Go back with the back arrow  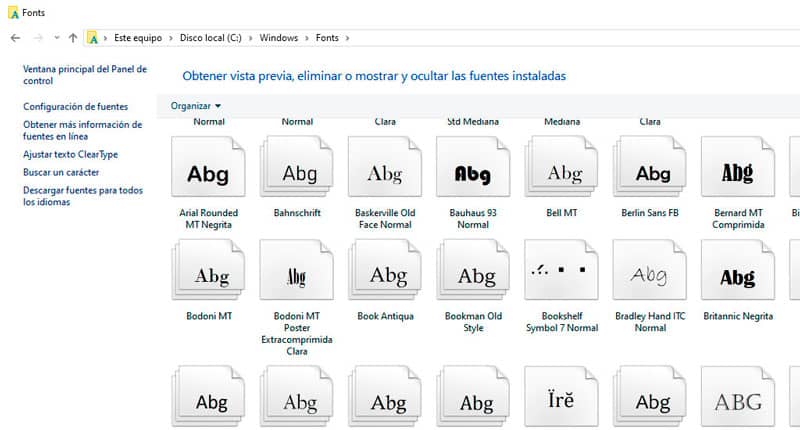(15, 38)
